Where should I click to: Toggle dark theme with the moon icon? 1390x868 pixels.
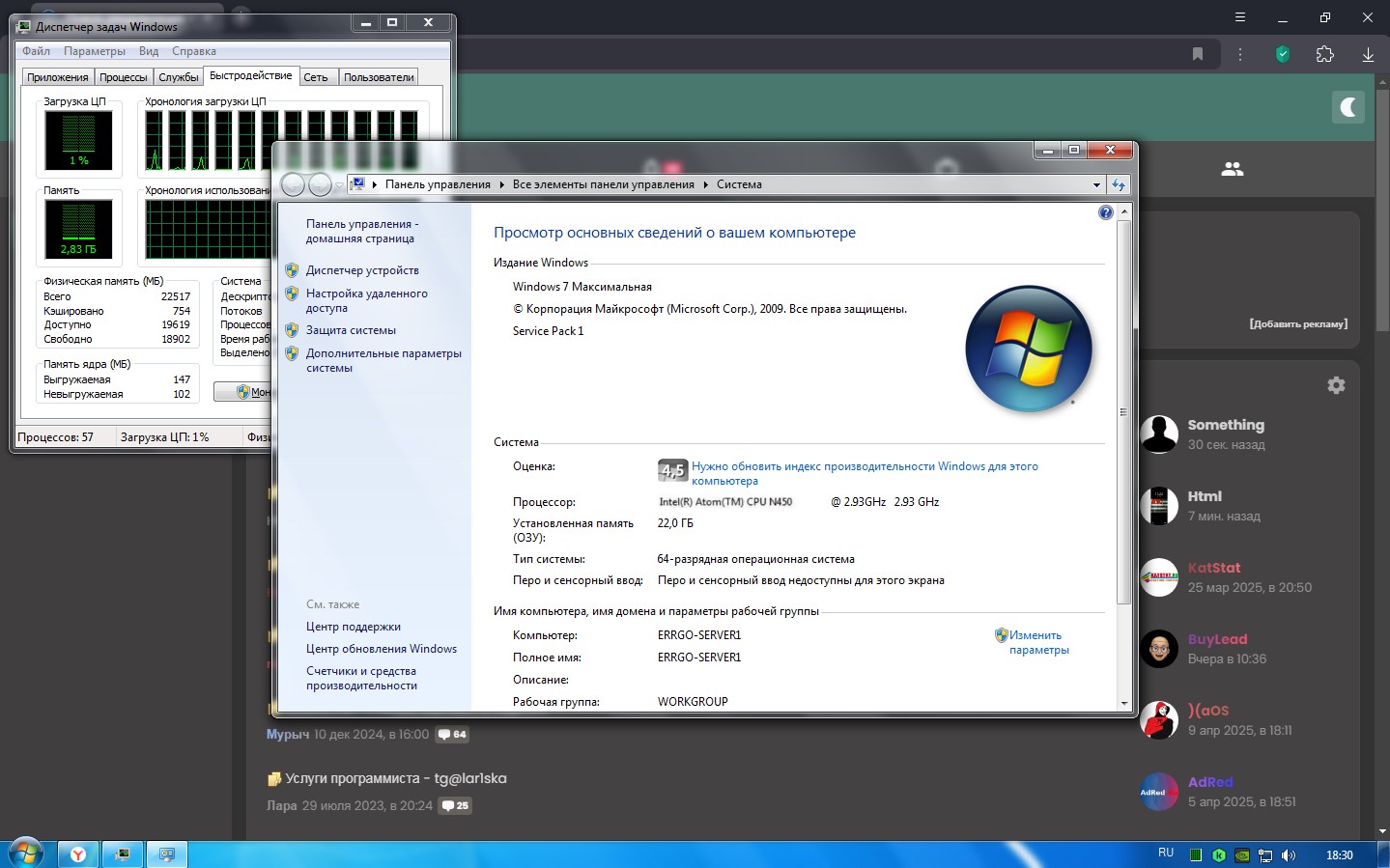tap(1347, 107)
